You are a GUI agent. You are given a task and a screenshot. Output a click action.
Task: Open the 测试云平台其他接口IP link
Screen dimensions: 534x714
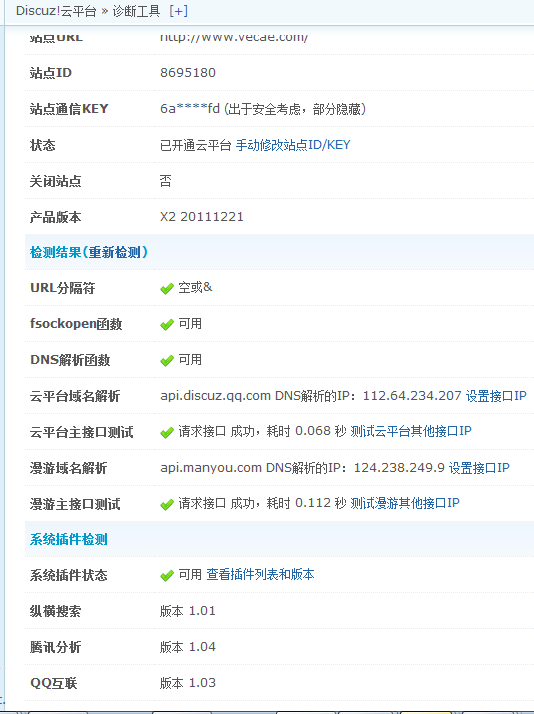411,431
